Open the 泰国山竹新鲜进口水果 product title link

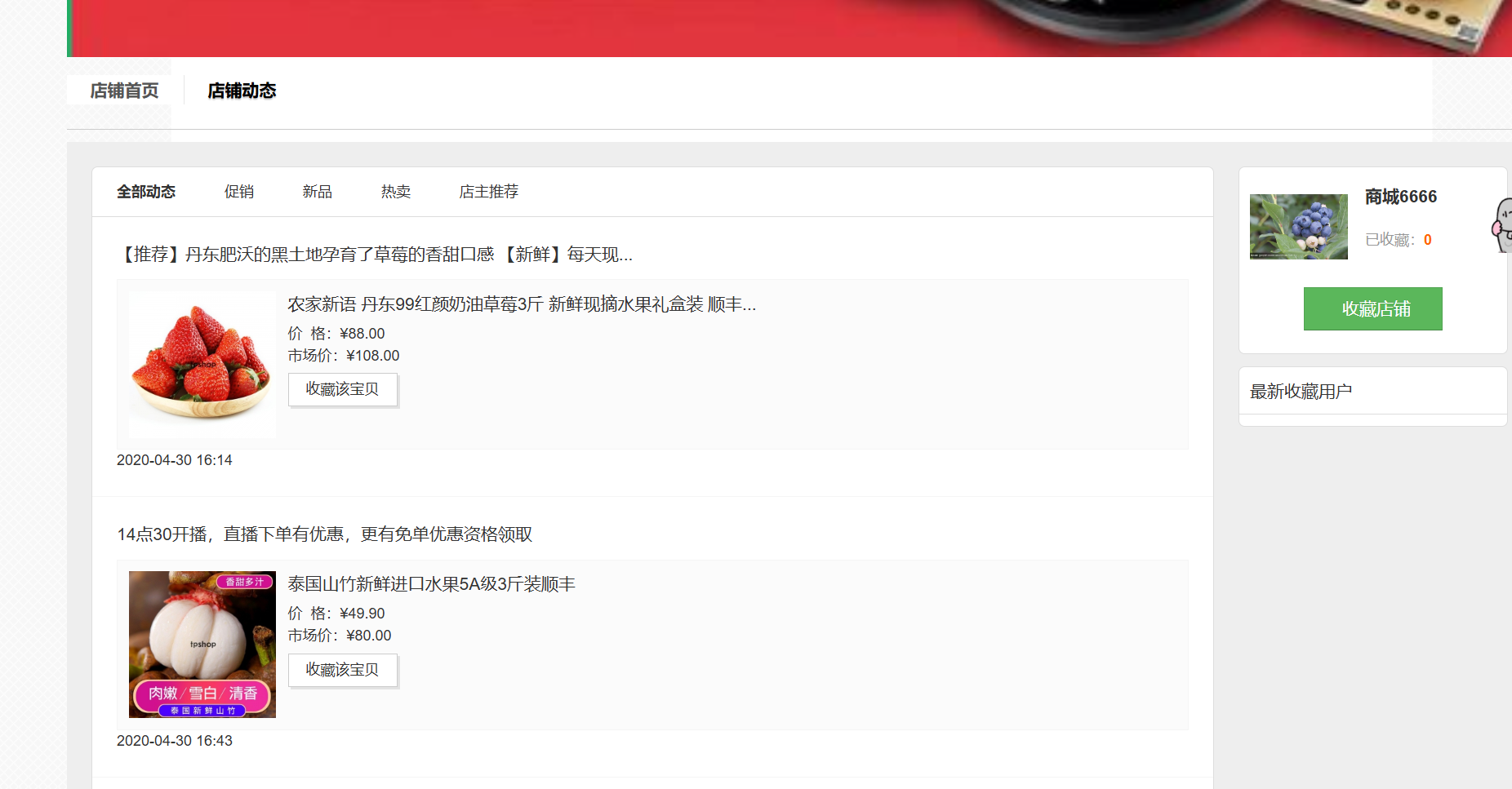tap(431, 584)
